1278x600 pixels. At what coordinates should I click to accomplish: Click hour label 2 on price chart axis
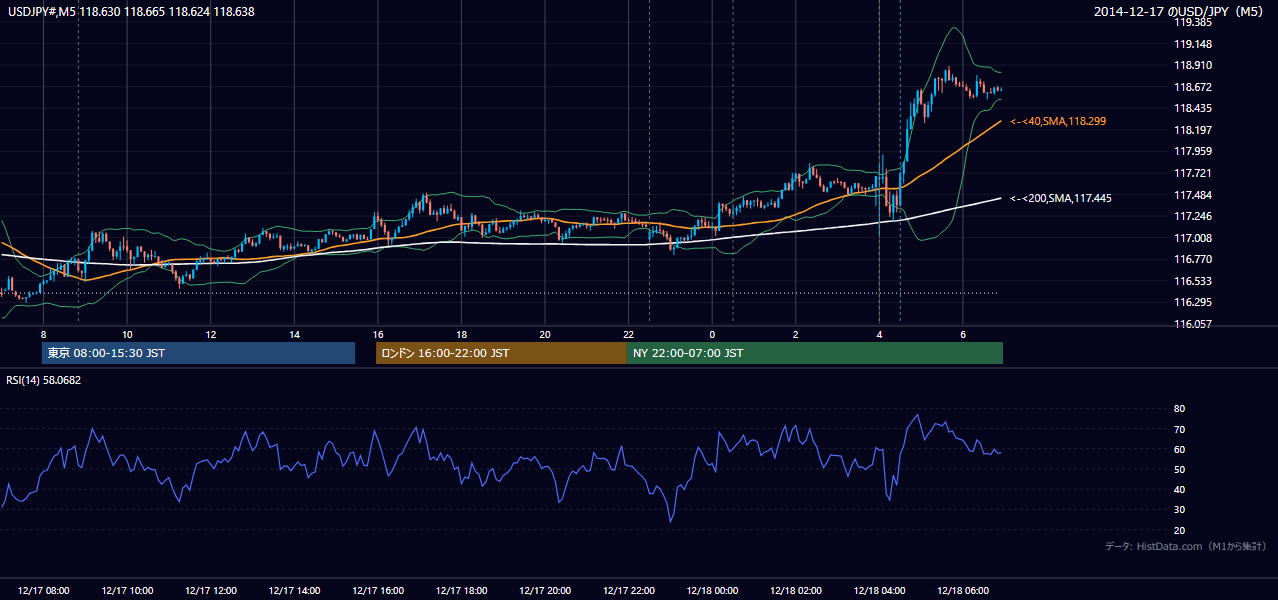(796, 334)
